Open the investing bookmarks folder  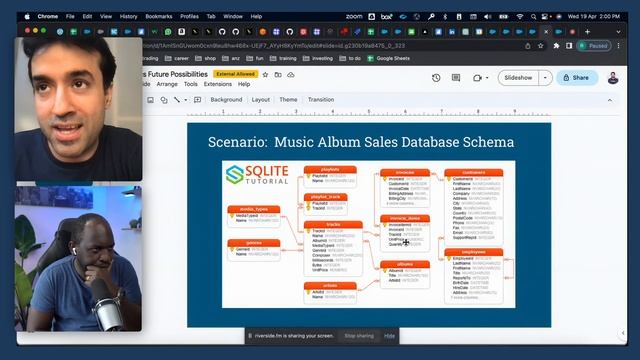point(318,58)
